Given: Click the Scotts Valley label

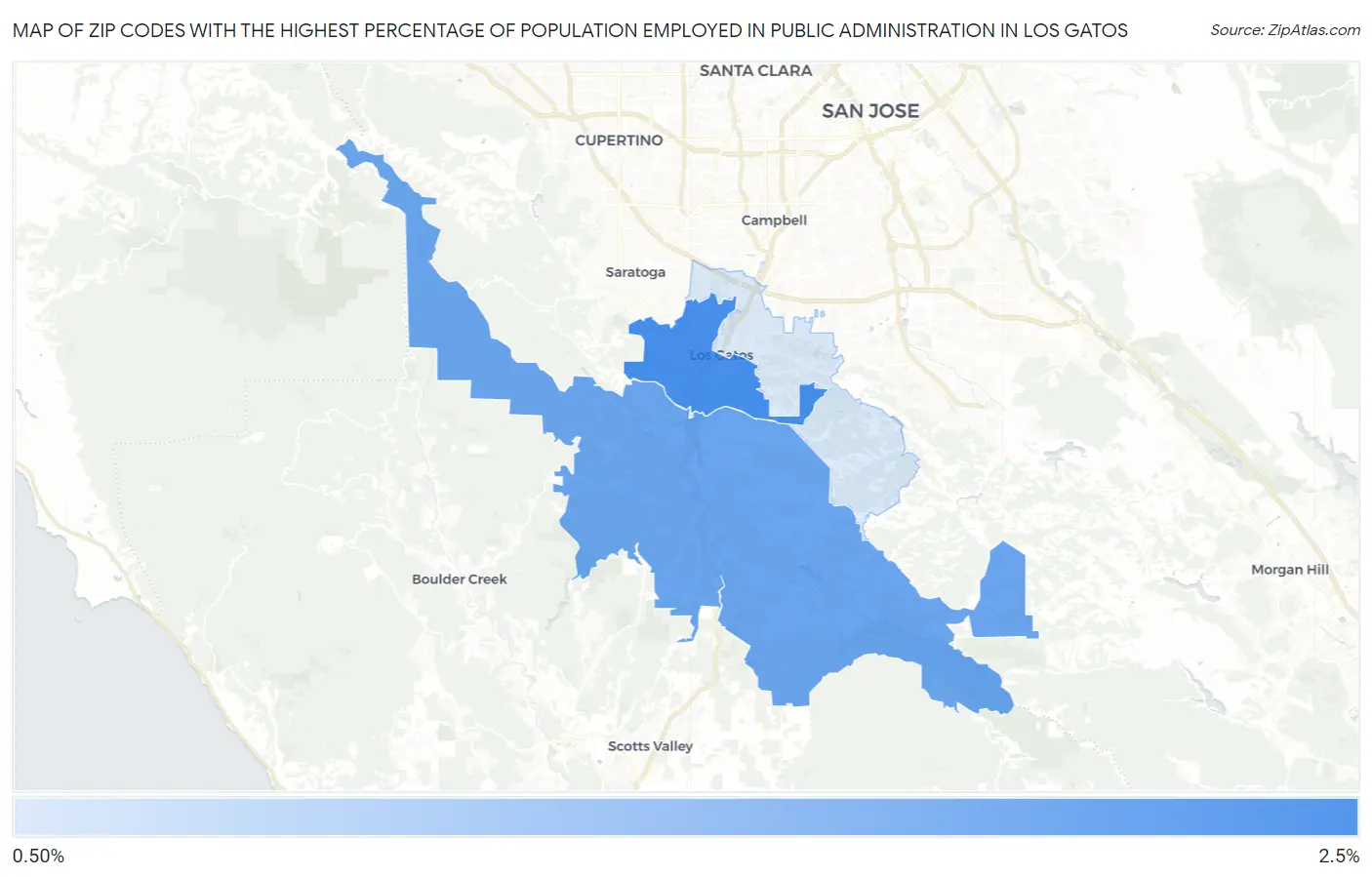Looking at the screenshot, I should click(650, 746).
